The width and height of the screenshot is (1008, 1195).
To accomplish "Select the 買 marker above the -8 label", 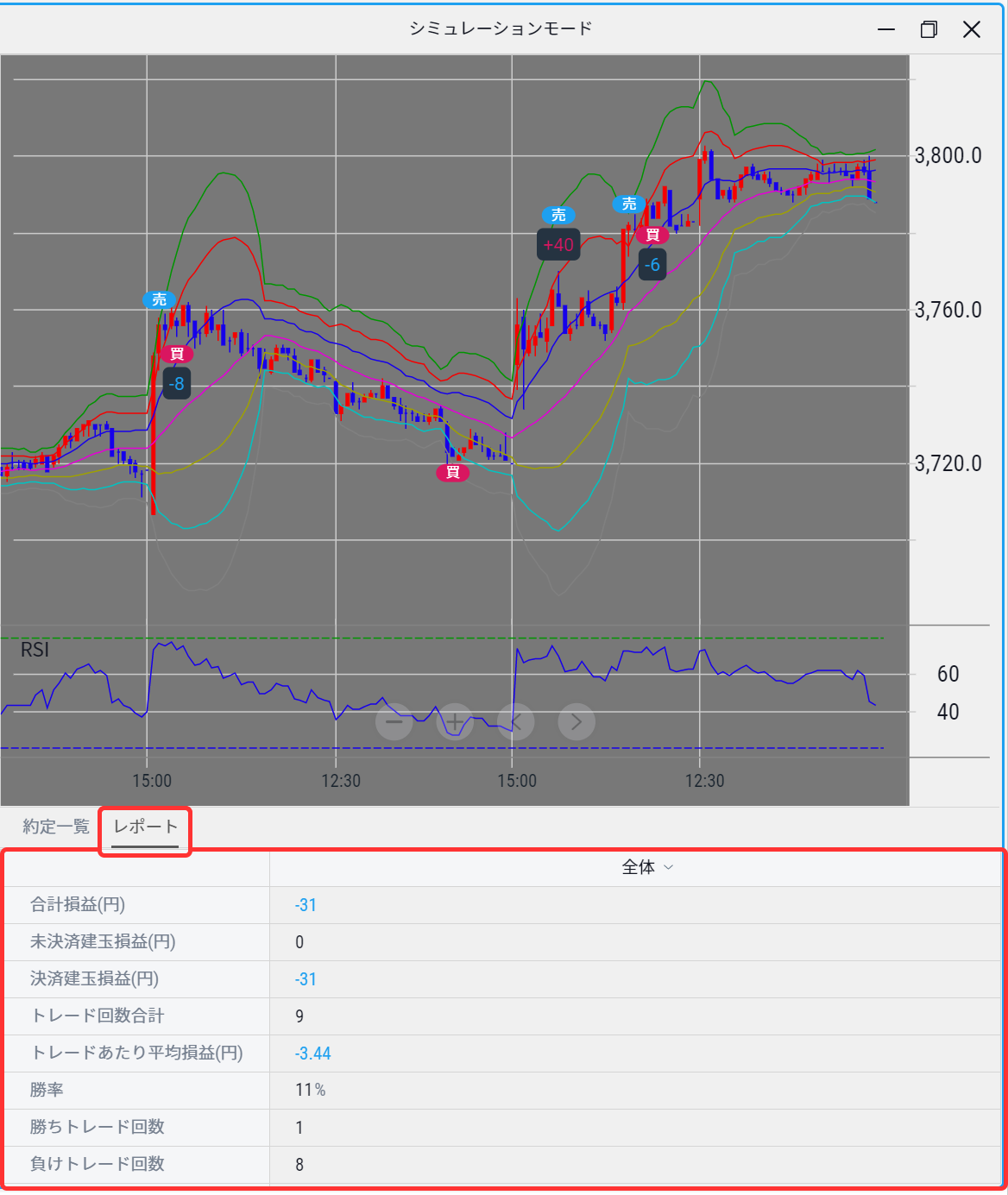I will 176,353.
